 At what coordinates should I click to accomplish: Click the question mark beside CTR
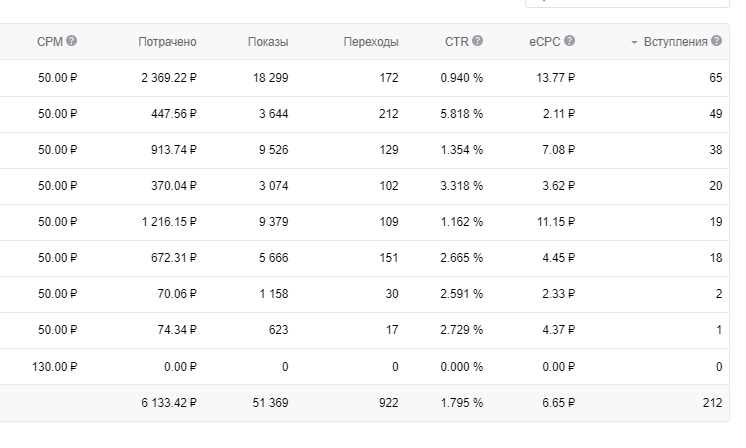coord(477,42)
